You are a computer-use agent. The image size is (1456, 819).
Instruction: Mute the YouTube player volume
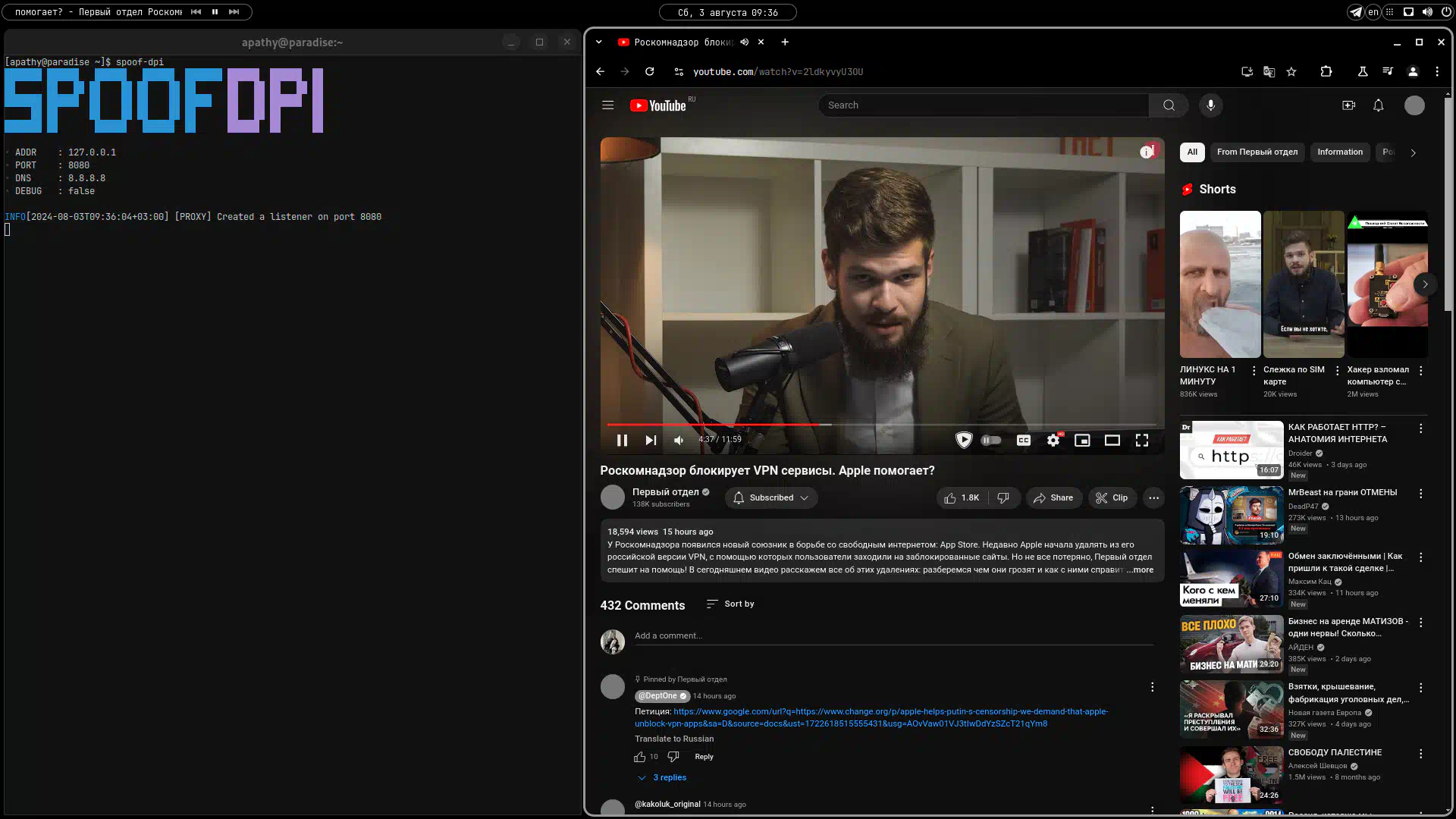tap(679, 440)
